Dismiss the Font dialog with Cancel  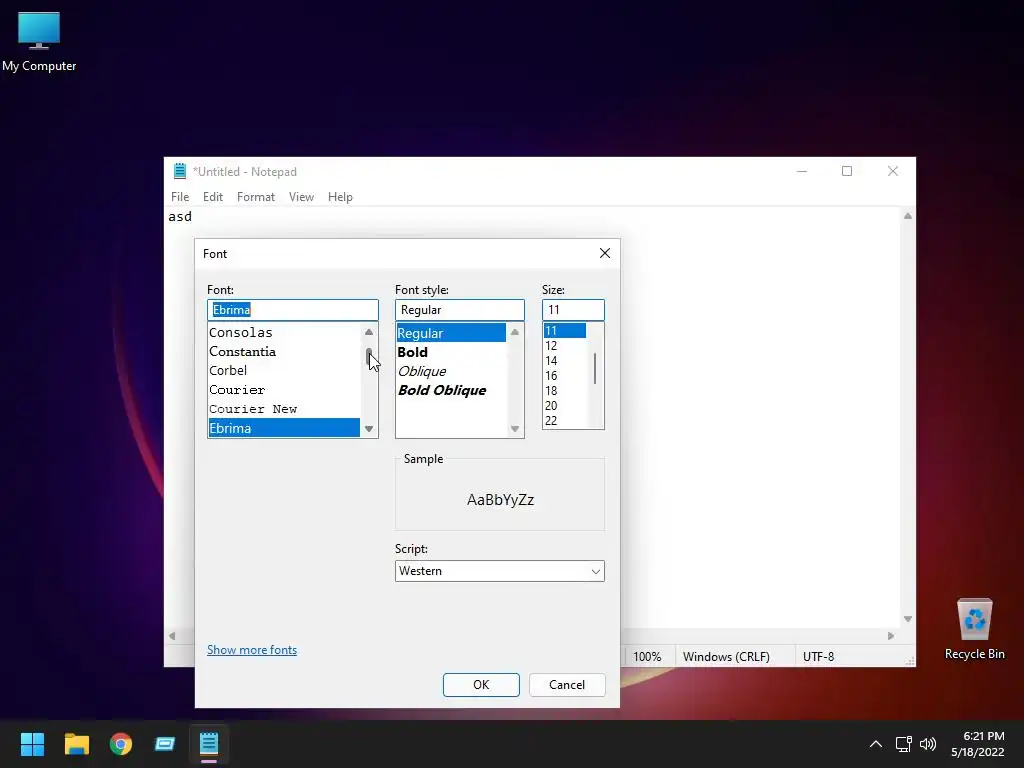tap(567, 684)
